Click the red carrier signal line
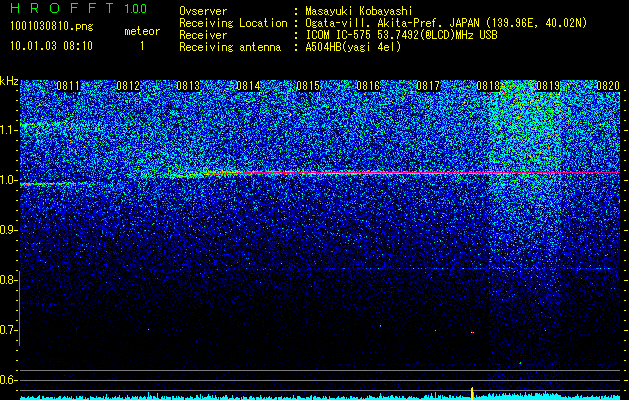629x400 pixels. coord(411,173)
